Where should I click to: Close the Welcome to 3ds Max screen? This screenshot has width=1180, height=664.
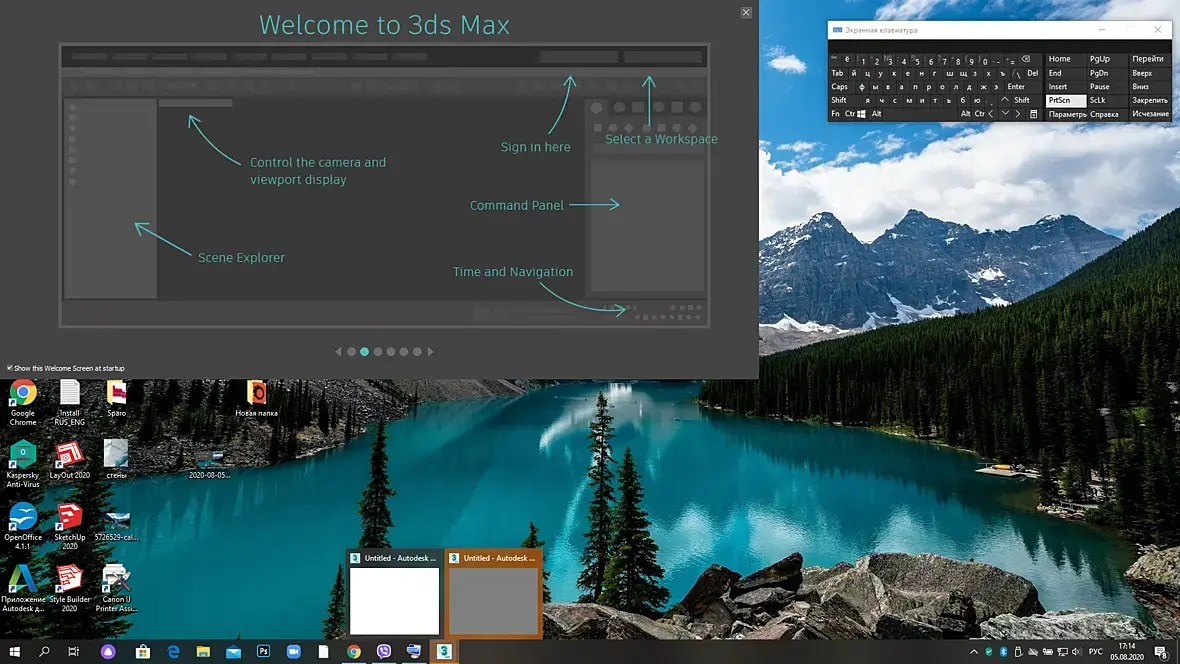click(x=746, y=12)
